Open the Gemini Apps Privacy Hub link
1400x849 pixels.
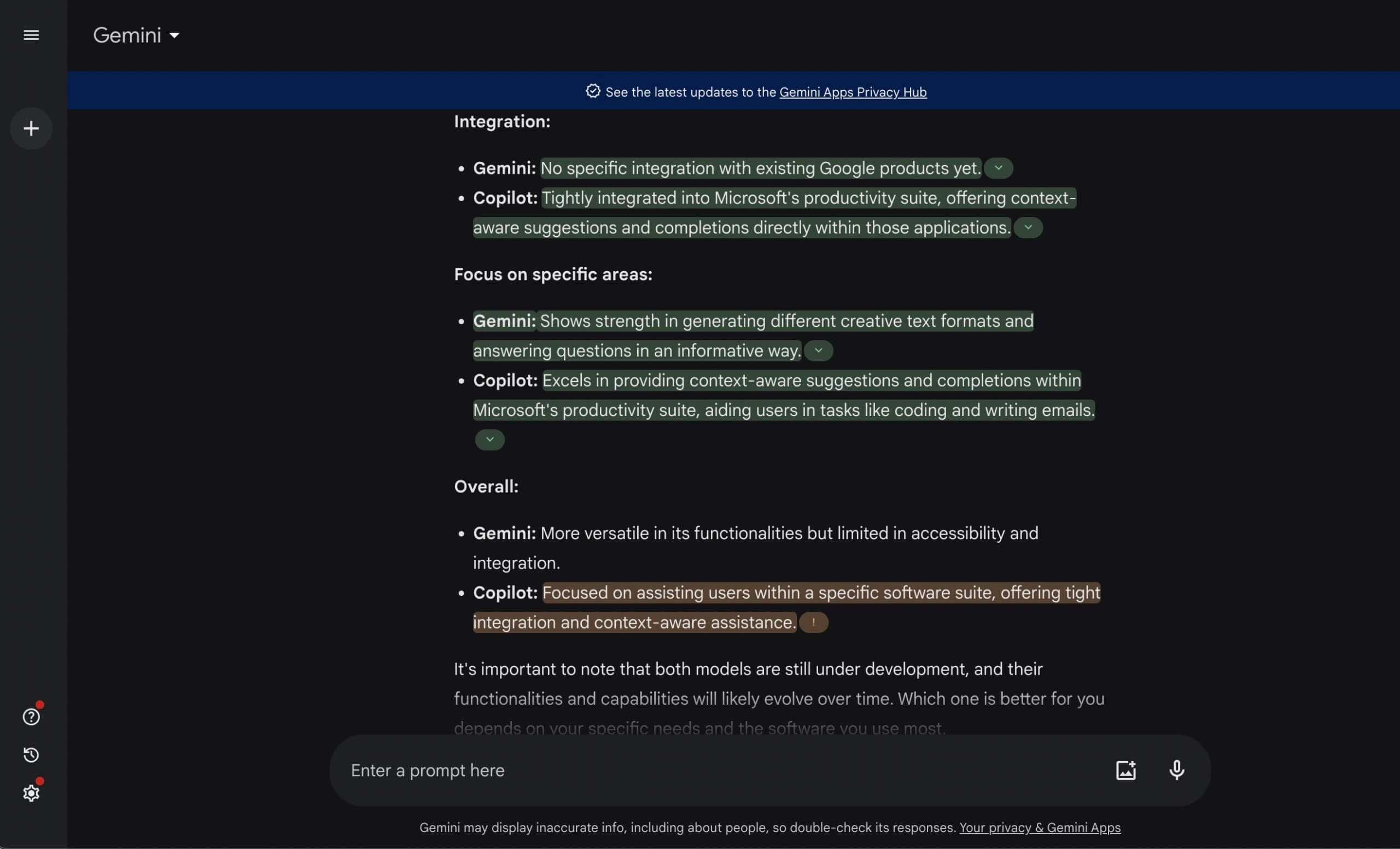coord(853,92)
